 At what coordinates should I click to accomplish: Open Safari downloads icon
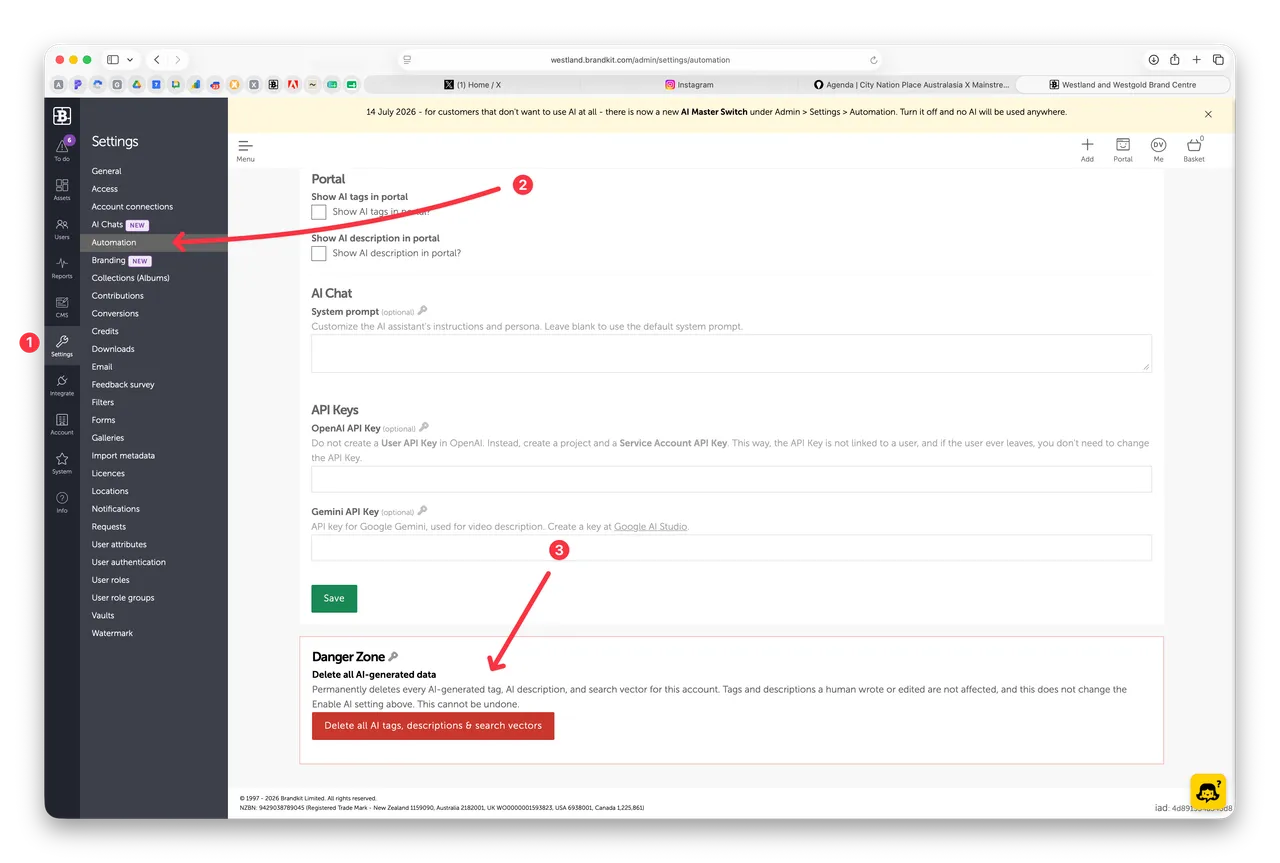tap(1153, 60)
